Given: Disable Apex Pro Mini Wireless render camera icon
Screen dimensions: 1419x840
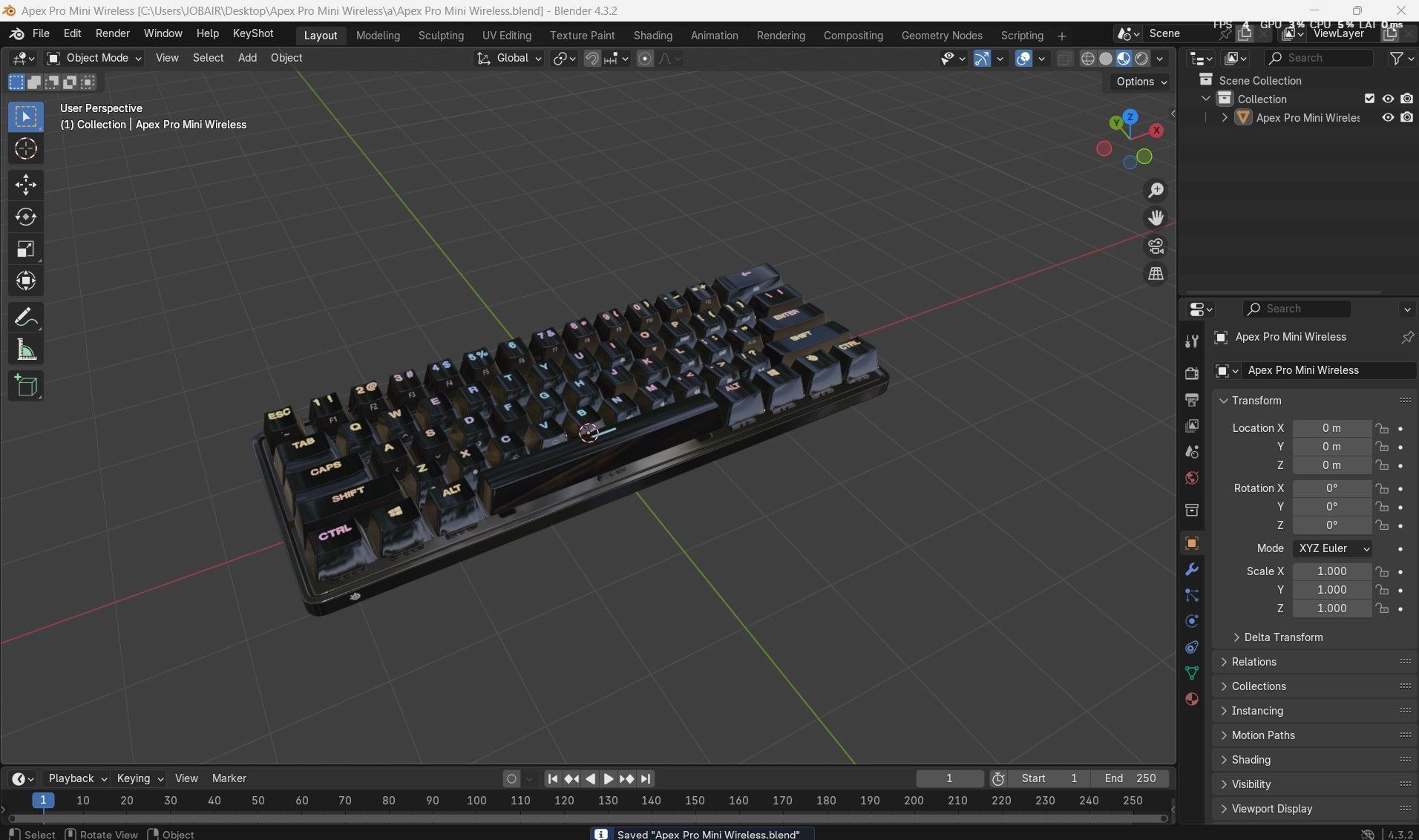Looking at the screenshot, I should (1406, 117).
